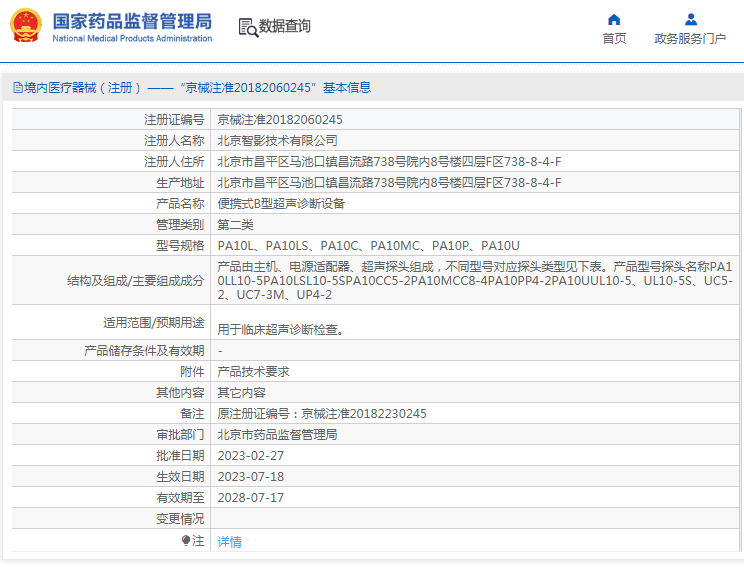Click expiry date 2028-07-17

click(x=251, y=497)
